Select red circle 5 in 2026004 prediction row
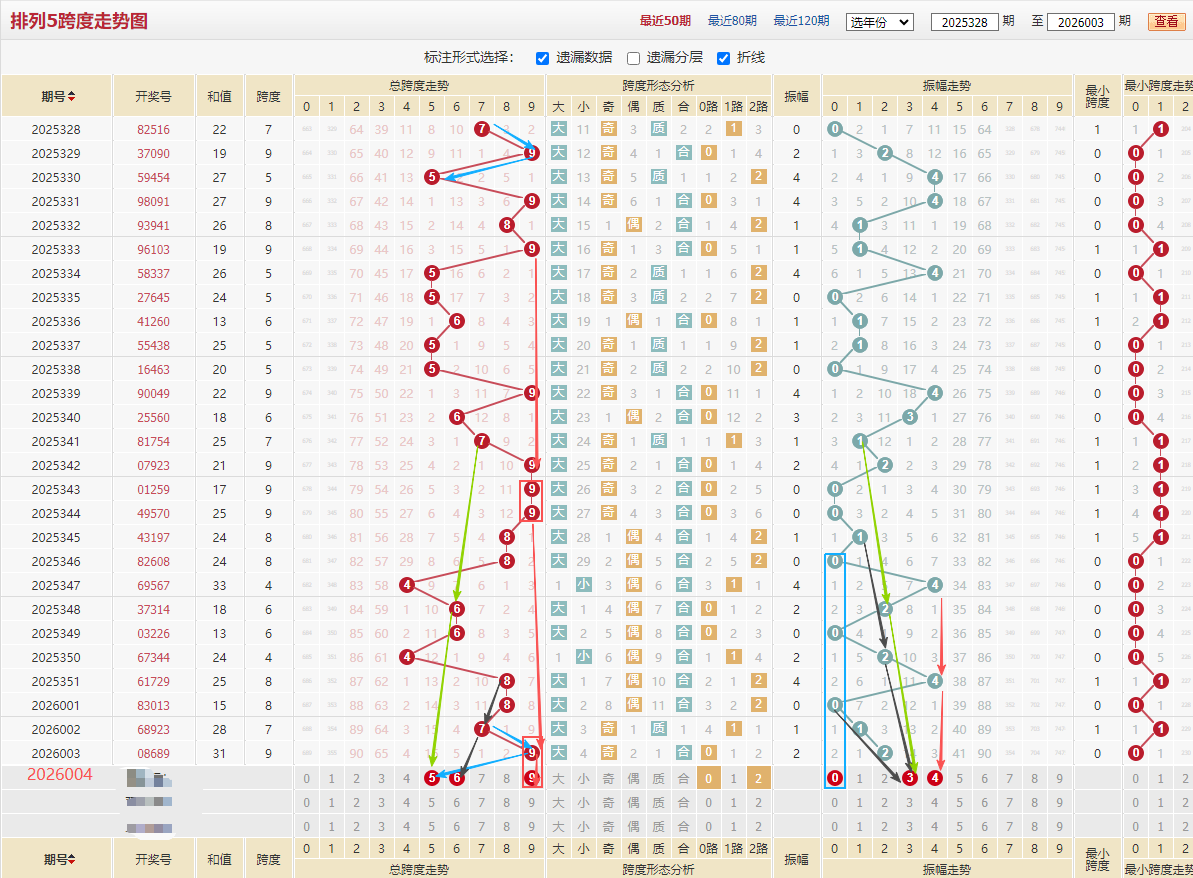1193x878 pixels. tap(432, 778)
